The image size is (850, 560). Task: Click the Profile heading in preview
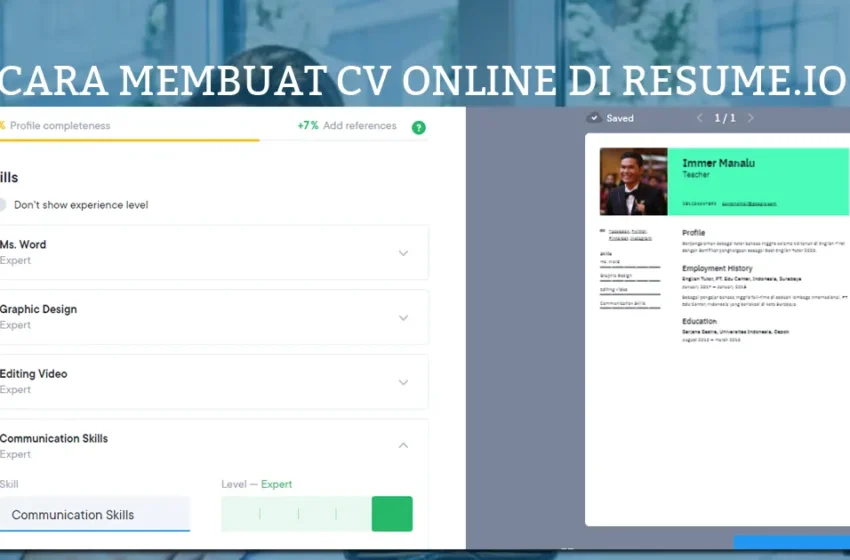click(693, 233)
